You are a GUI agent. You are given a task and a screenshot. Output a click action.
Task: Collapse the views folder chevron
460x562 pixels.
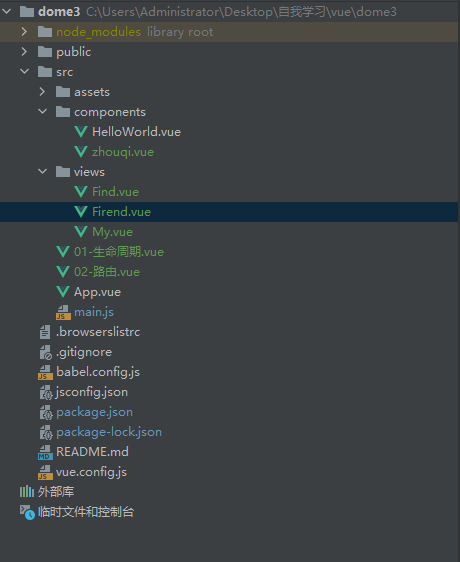click(x=42, y=171)
